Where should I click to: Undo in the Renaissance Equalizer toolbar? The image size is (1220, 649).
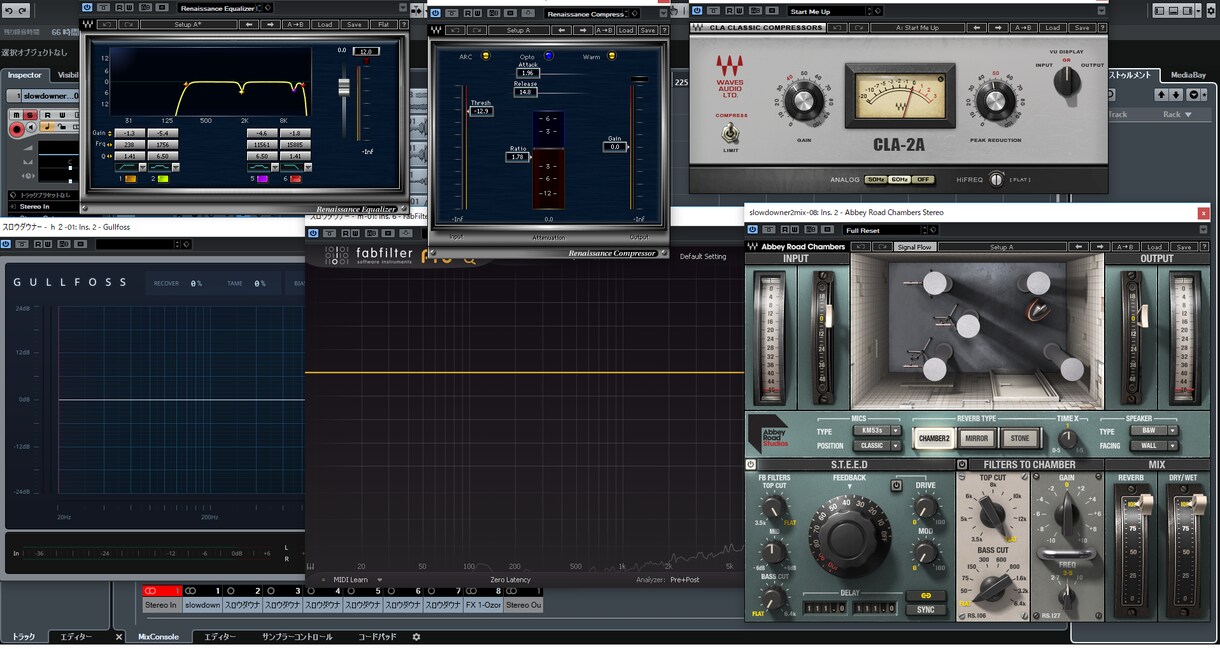point(108,24)
